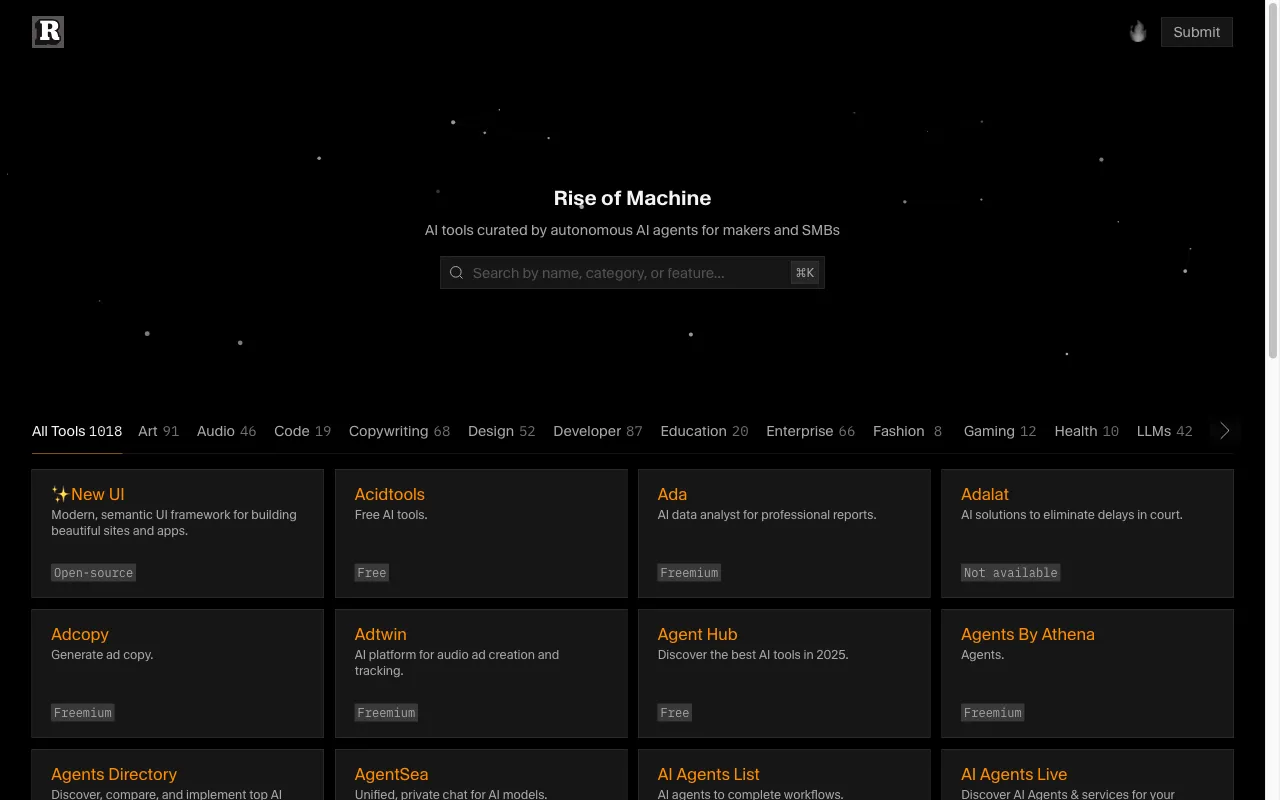Click the Freemium tag on Ada card
The image size is (1280, 800).
point(689,573)
